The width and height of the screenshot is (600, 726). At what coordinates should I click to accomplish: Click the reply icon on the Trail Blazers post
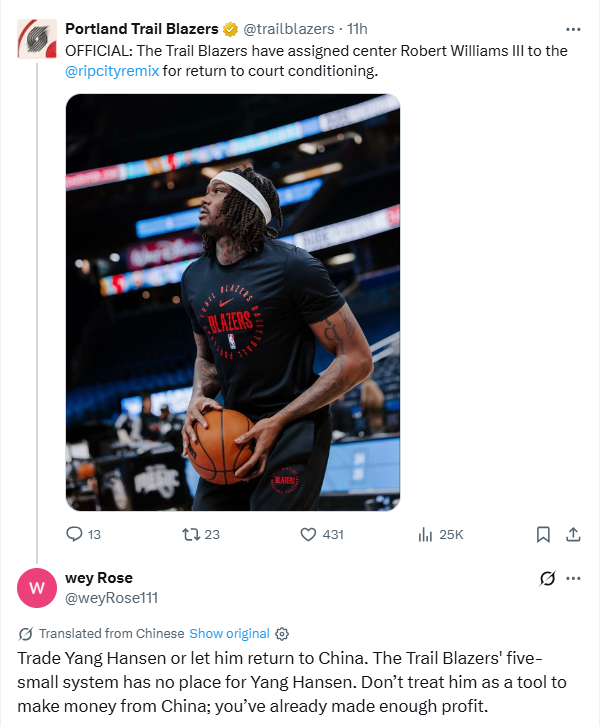coord(75,534)
